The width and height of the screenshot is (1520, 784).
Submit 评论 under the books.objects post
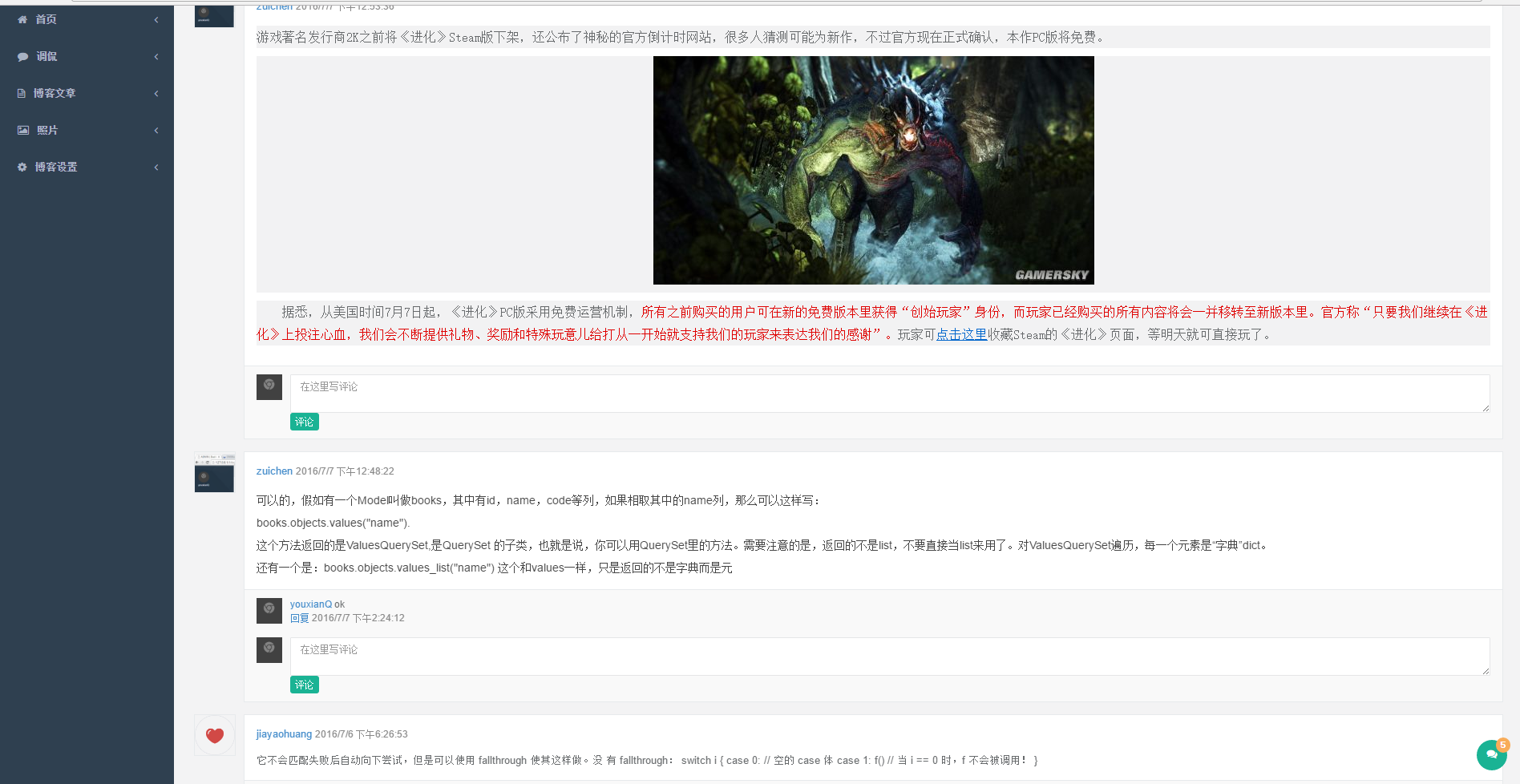click(305, 685)
